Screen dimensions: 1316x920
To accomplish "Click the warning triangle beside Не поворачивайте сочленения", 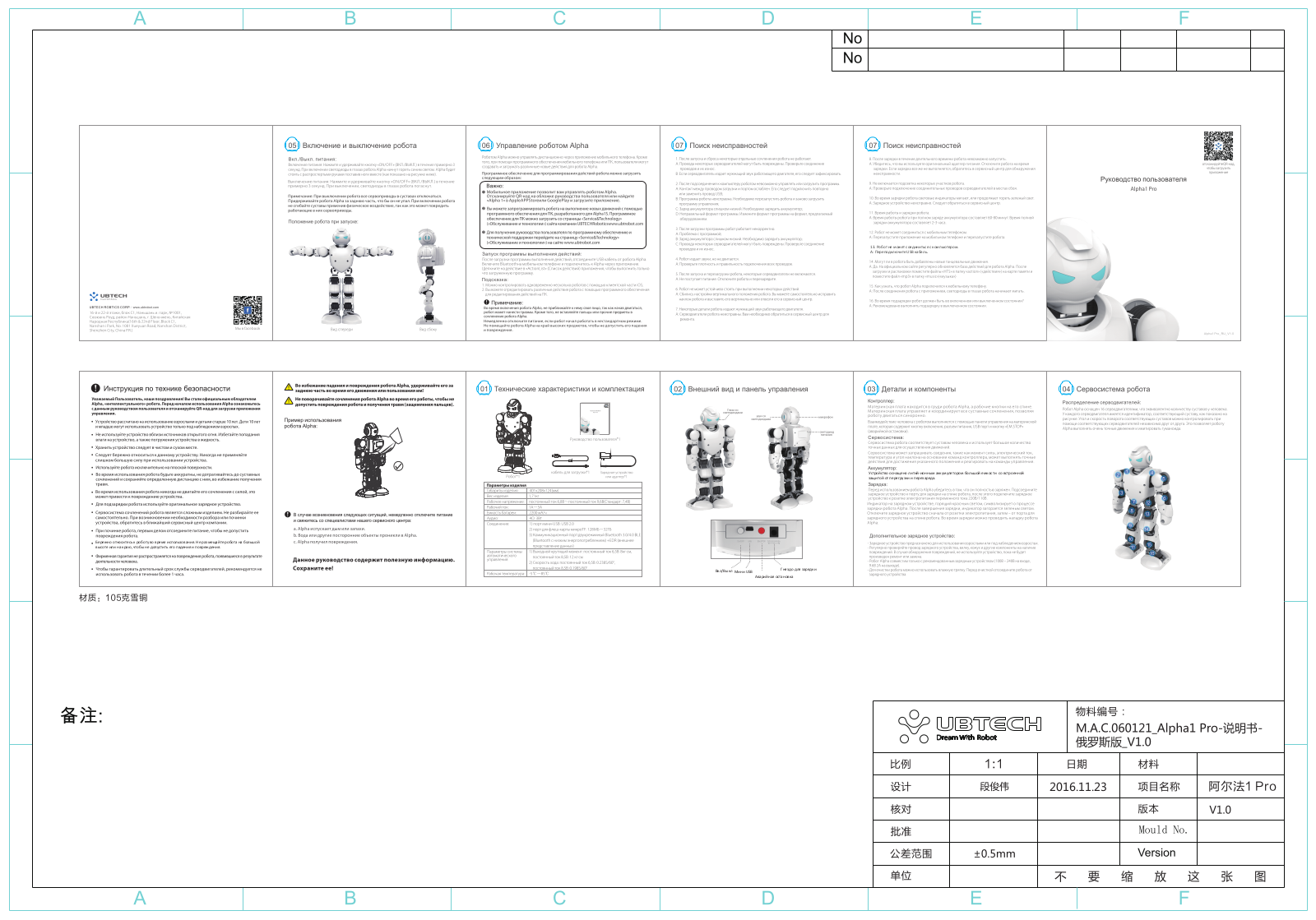I will click(x=288, y=400).
